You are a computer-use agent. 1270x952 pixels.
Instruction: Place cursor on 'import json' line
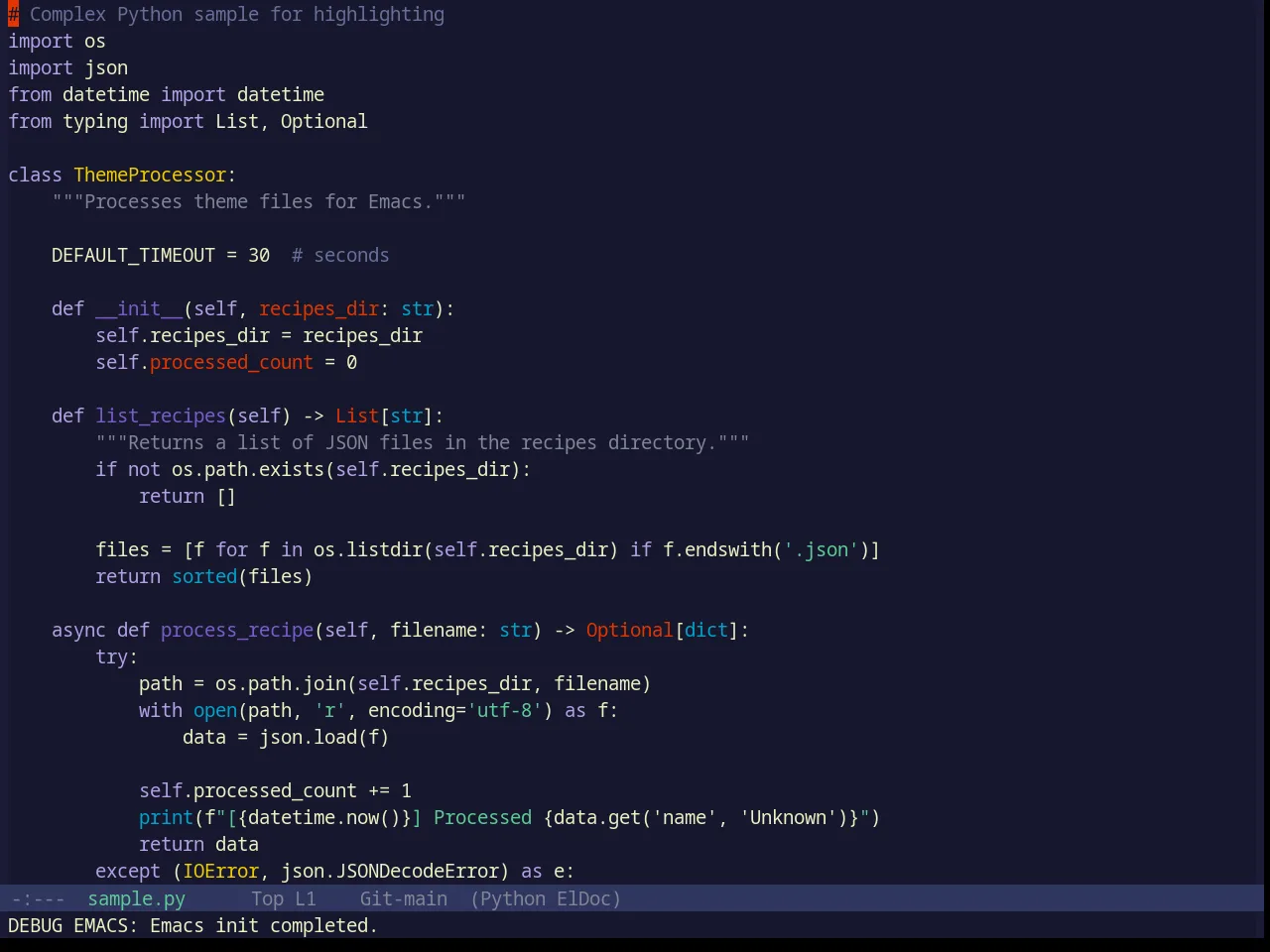pyautogui.click(x=67, y=67)
